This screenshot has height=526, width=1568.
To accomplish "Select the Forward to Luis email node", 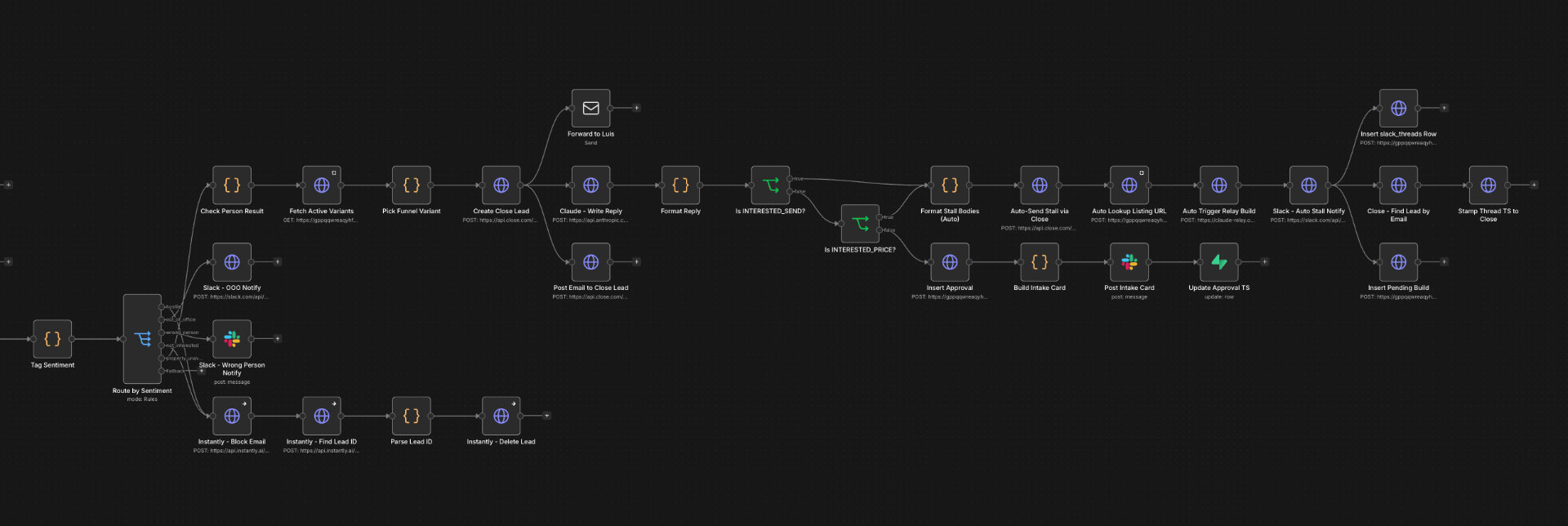I will (590, 108).
